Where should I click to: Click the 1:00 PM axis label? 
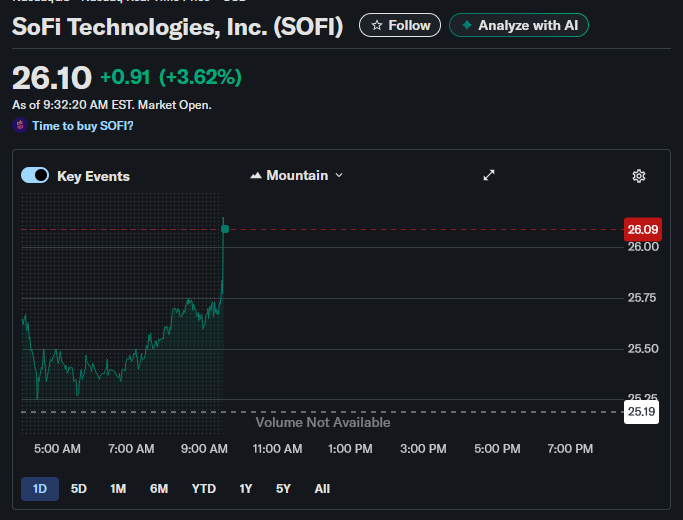pyautogui.click(x=350, y=449)
